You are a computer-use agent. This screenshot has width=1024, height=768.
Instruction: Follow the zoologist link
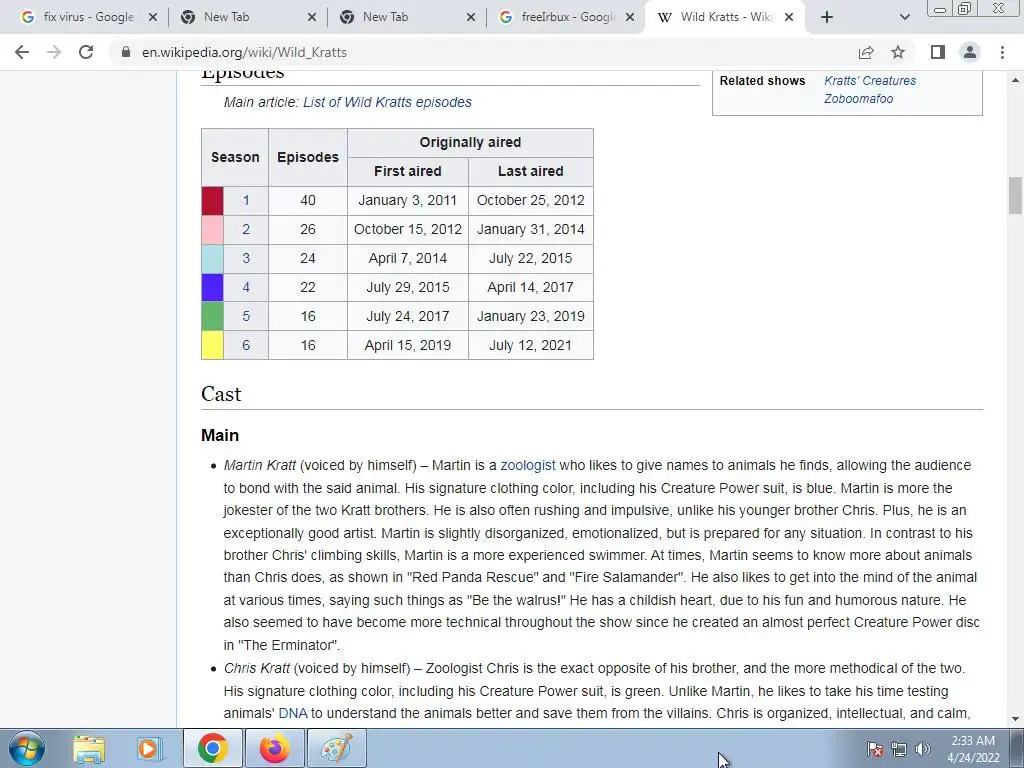[528, 465]
